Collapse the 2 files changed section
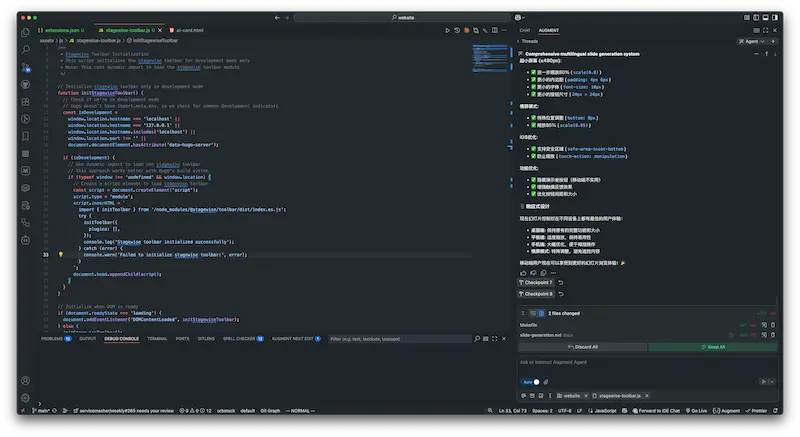 click(522, 313)
